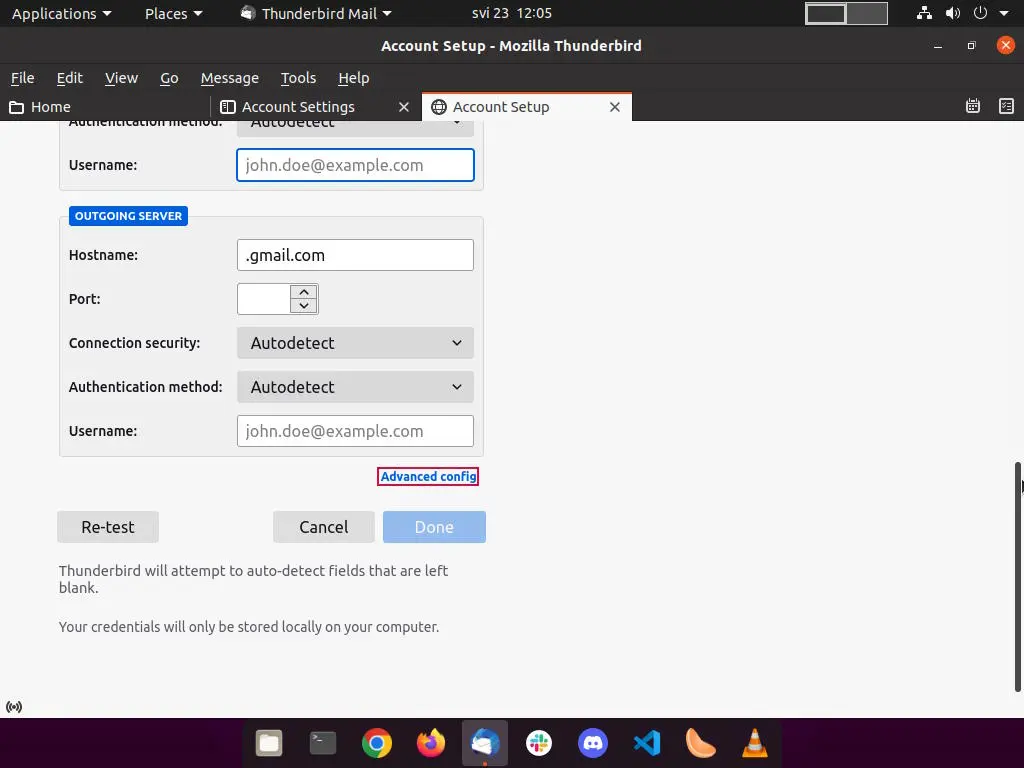This screenshot has width=1024, height=768.
Task: Click the Done button
Action: 434,527
